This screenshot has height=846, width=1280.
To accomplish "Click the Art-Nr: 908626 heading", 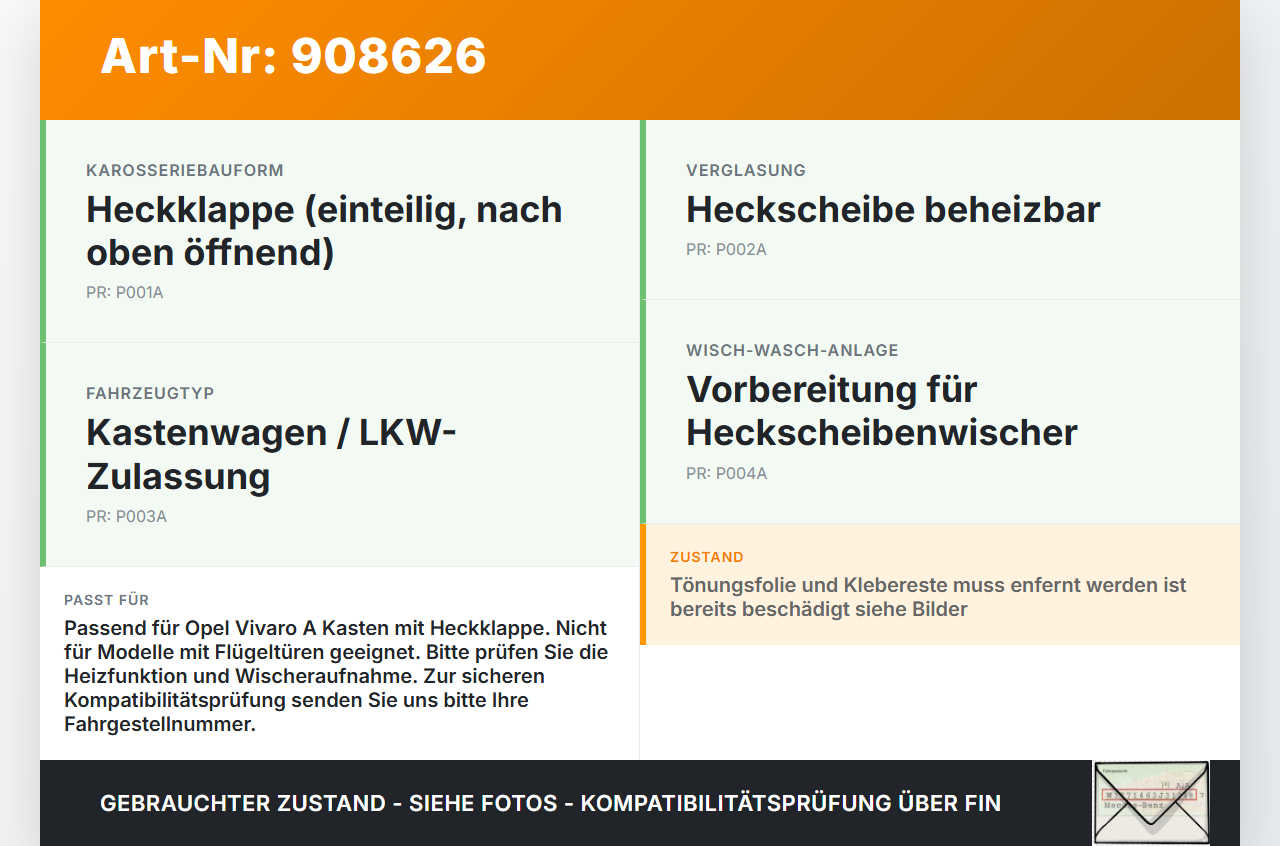I will click(x=293, y=56).
